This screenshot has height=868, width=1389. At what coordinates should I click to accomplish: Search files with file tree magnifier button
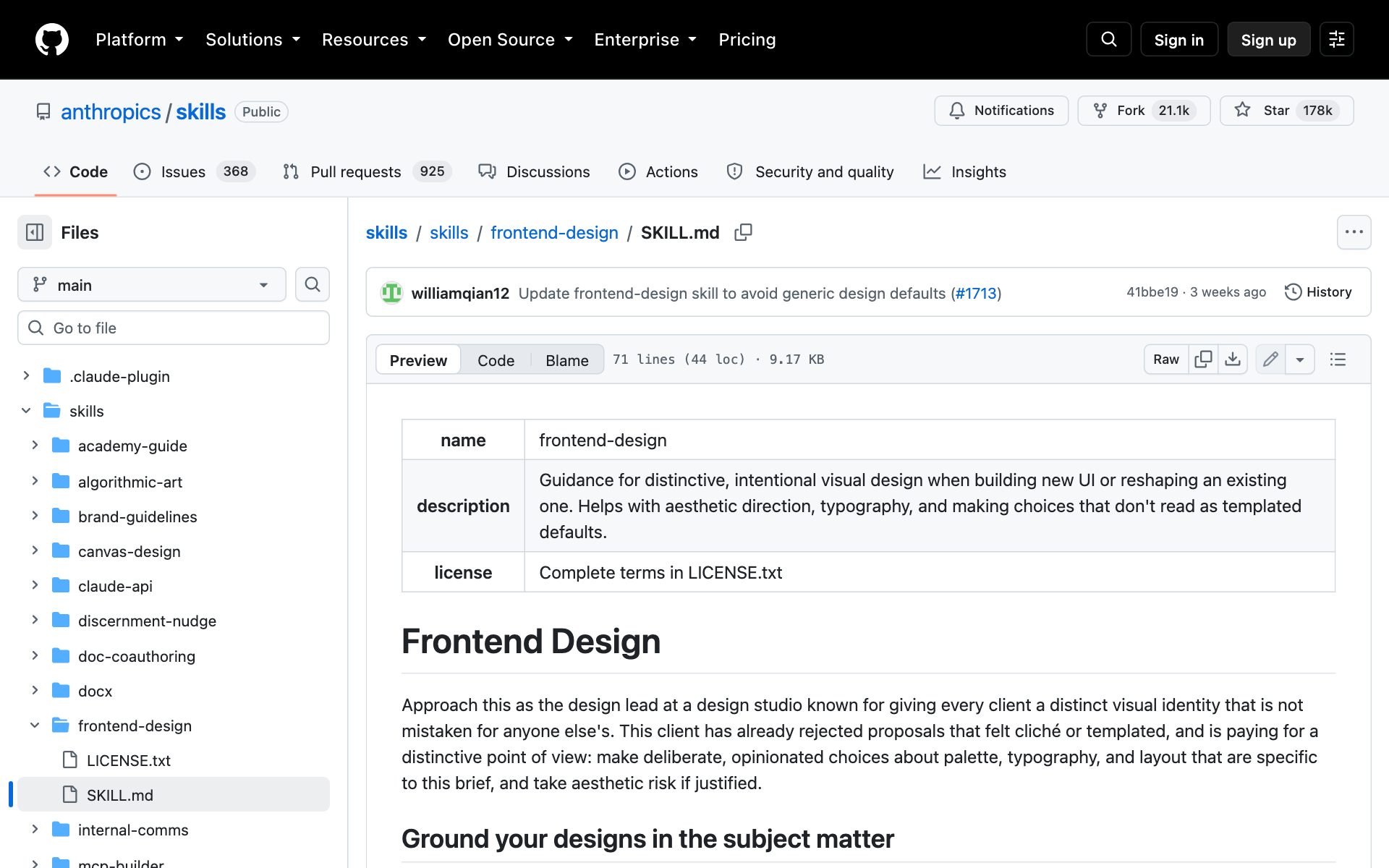pos(313,284)
